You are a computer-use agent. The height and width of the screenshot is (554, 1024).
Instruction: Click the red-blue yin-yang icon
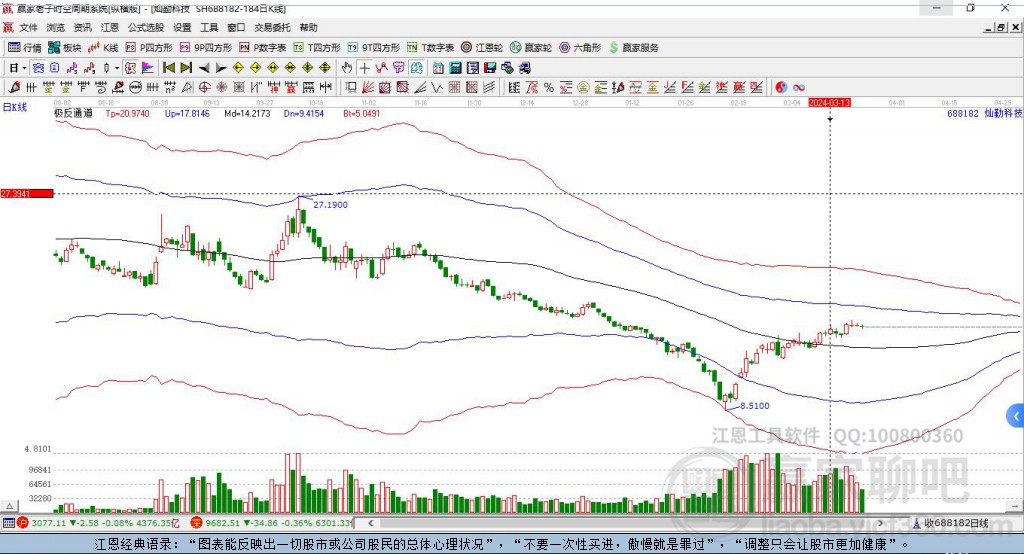pos(781,88)
